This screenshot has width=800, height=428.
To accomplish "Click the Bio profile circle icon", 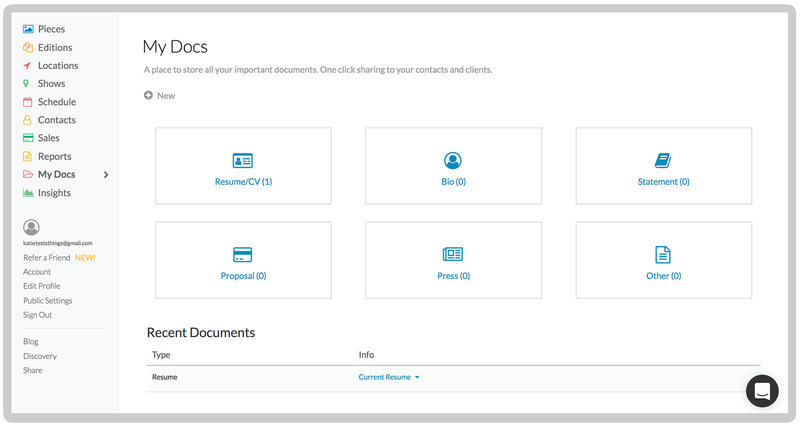I will 453,161.
